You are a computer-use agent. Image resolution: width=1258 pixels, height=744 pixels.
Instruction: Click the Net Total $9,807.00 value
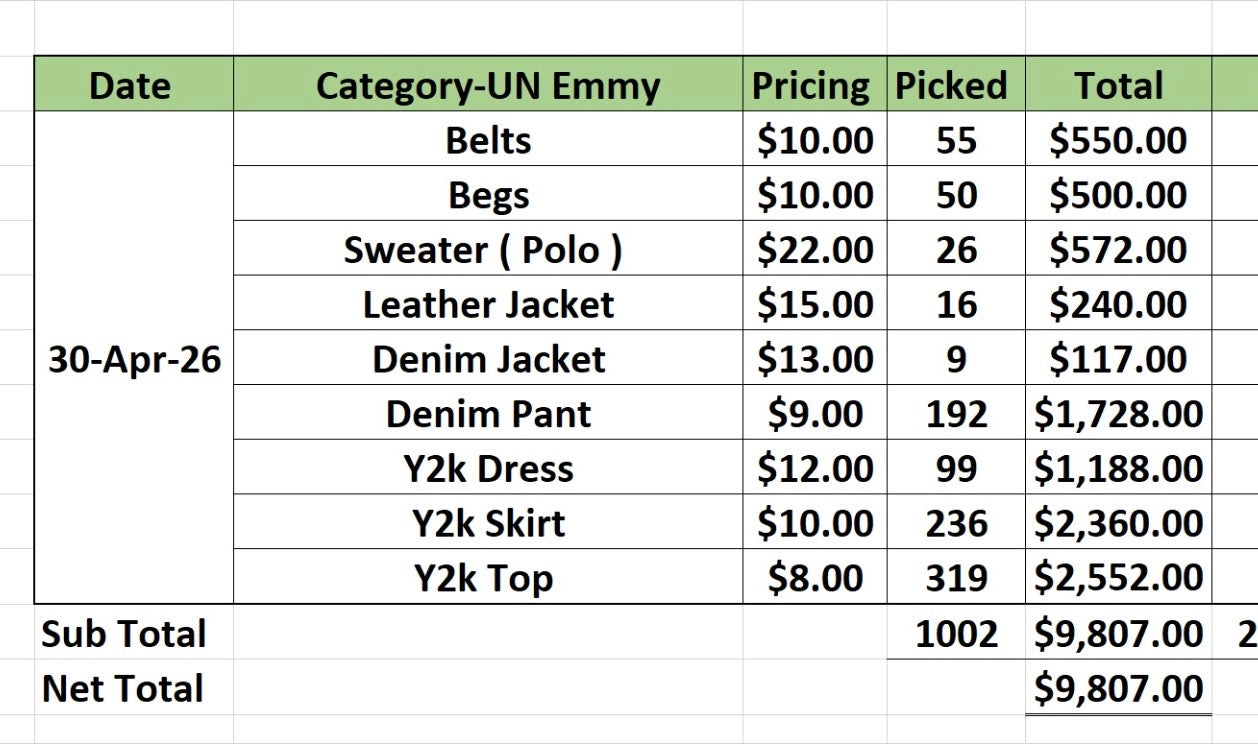point(1119,687)
